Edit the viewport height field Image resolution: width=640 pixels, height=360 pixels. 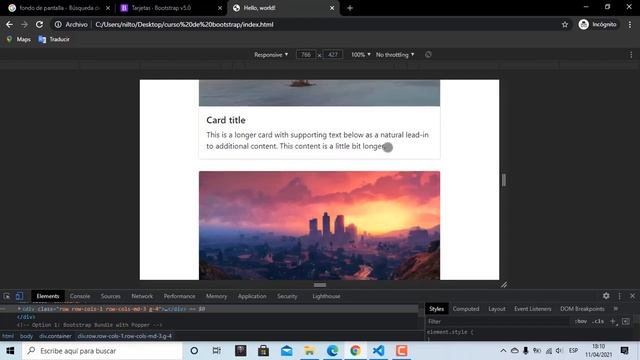333,54
